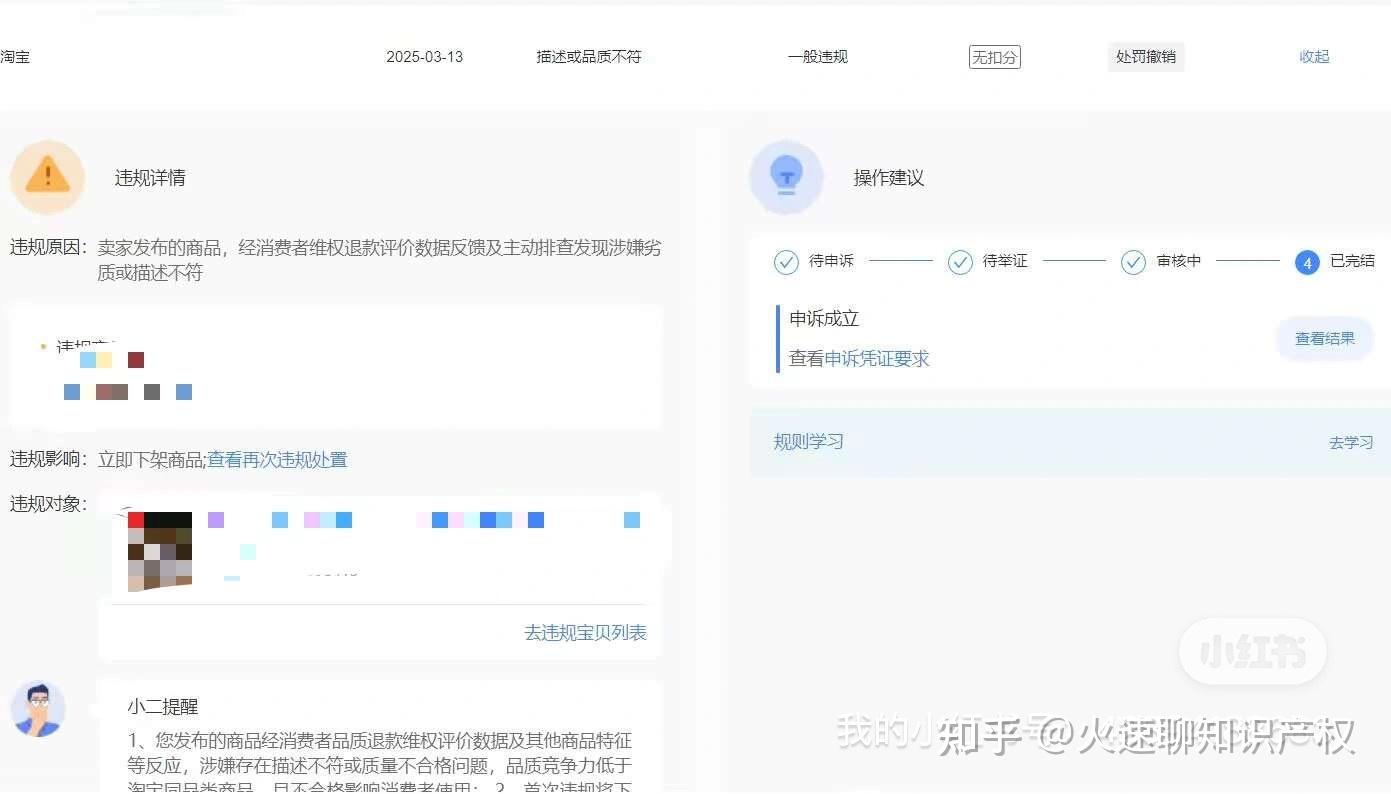Click the 操作建议 heading
Screen dimensions: 1391x794
pyautogui.click(x=889, y=178)
